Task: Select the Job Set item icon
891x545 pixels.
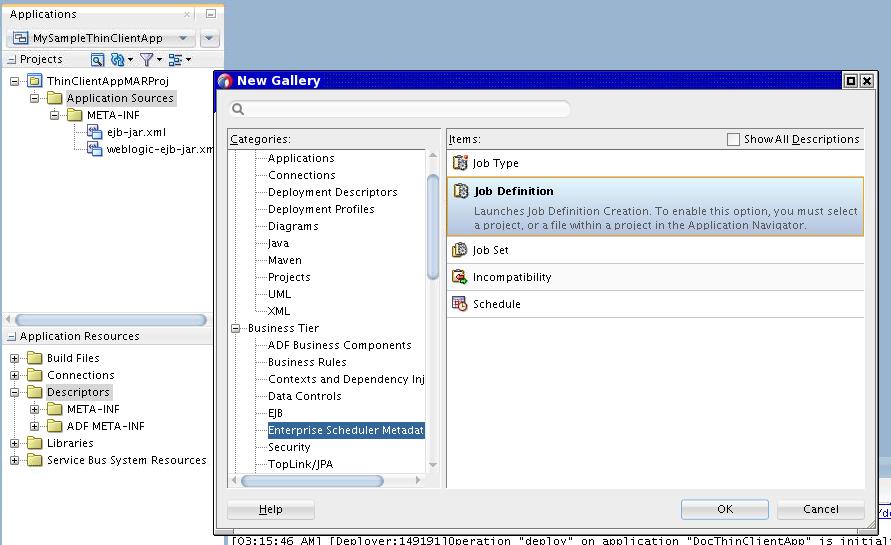Action: pos(460,249)
